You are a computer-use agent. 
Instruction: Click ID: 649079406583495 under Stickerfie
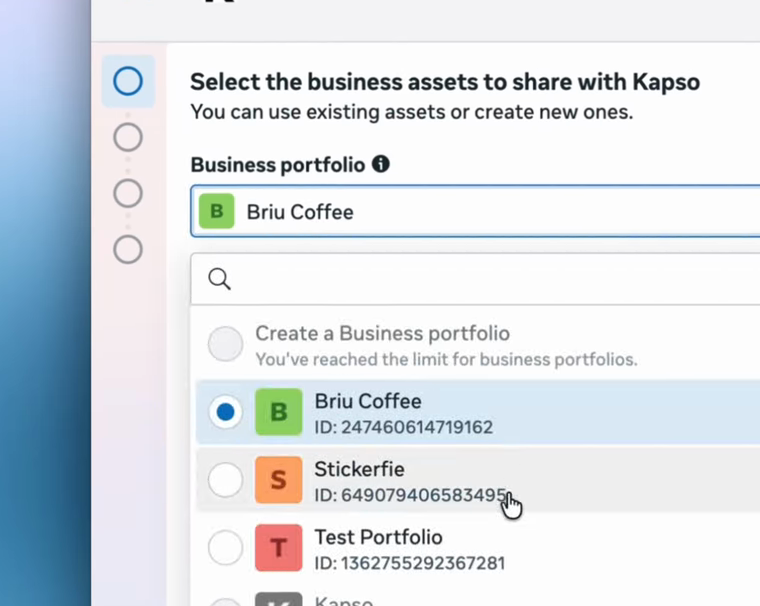coord(410,495)
